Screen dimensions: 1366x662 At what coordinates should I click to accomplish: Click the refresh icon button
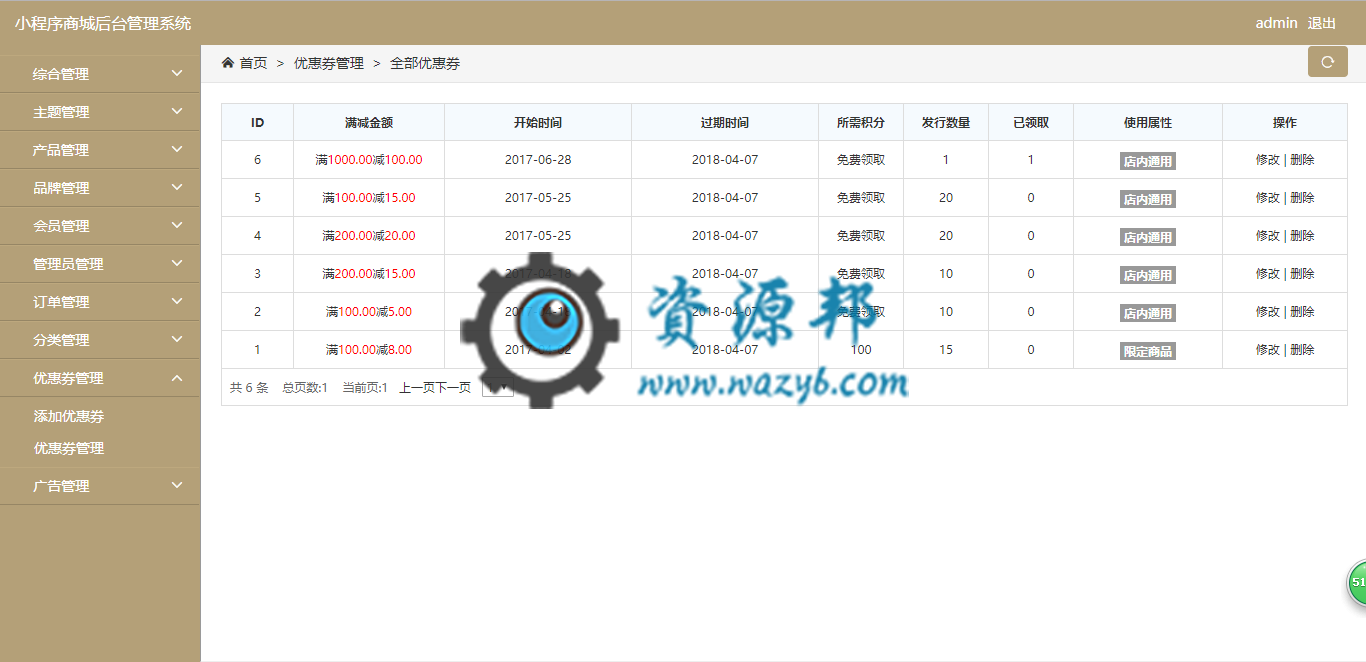[x=1327, y=62]
